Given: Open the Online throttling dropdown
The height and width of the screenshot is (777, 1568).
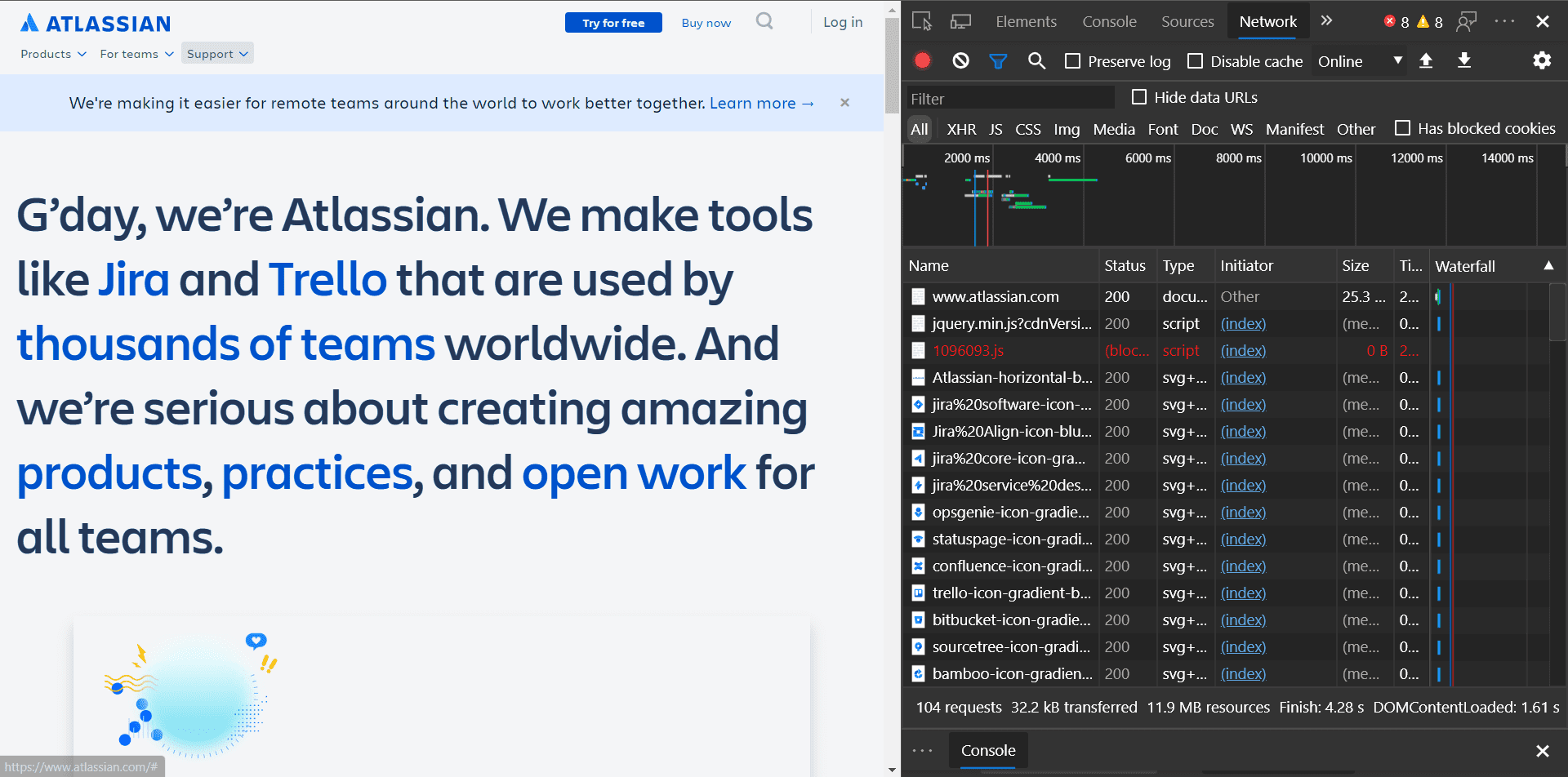Looking at the screenshot, I should [x=1359, y=61].
